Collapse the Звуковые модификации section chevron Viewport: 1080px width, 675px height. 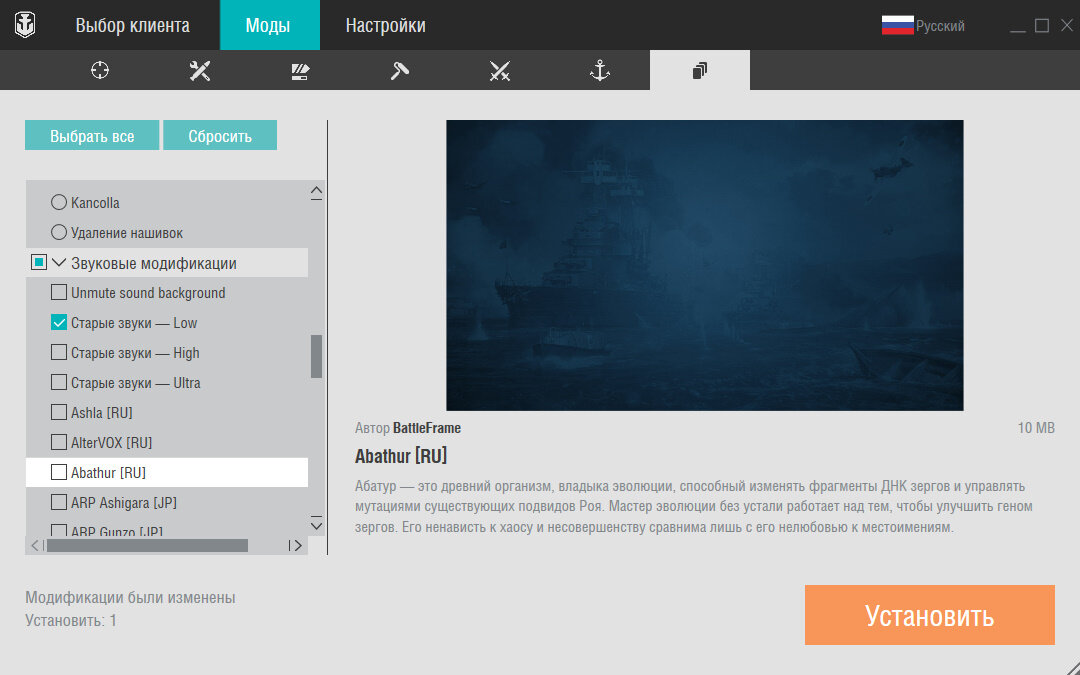coord(59,262)
